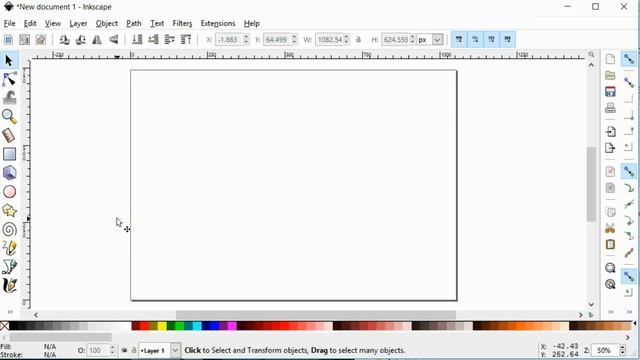This screenshot has width=640, height=360.
Task: Pick the Spiral tool
Action: coord(9,229)
